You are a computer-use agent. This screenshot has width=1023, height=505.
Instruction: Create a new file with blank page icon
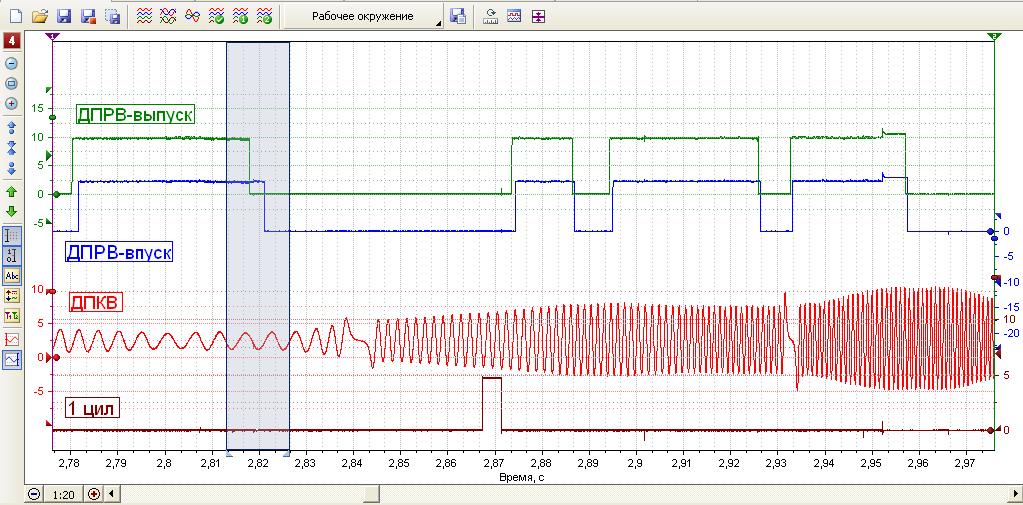pos(16,16)
